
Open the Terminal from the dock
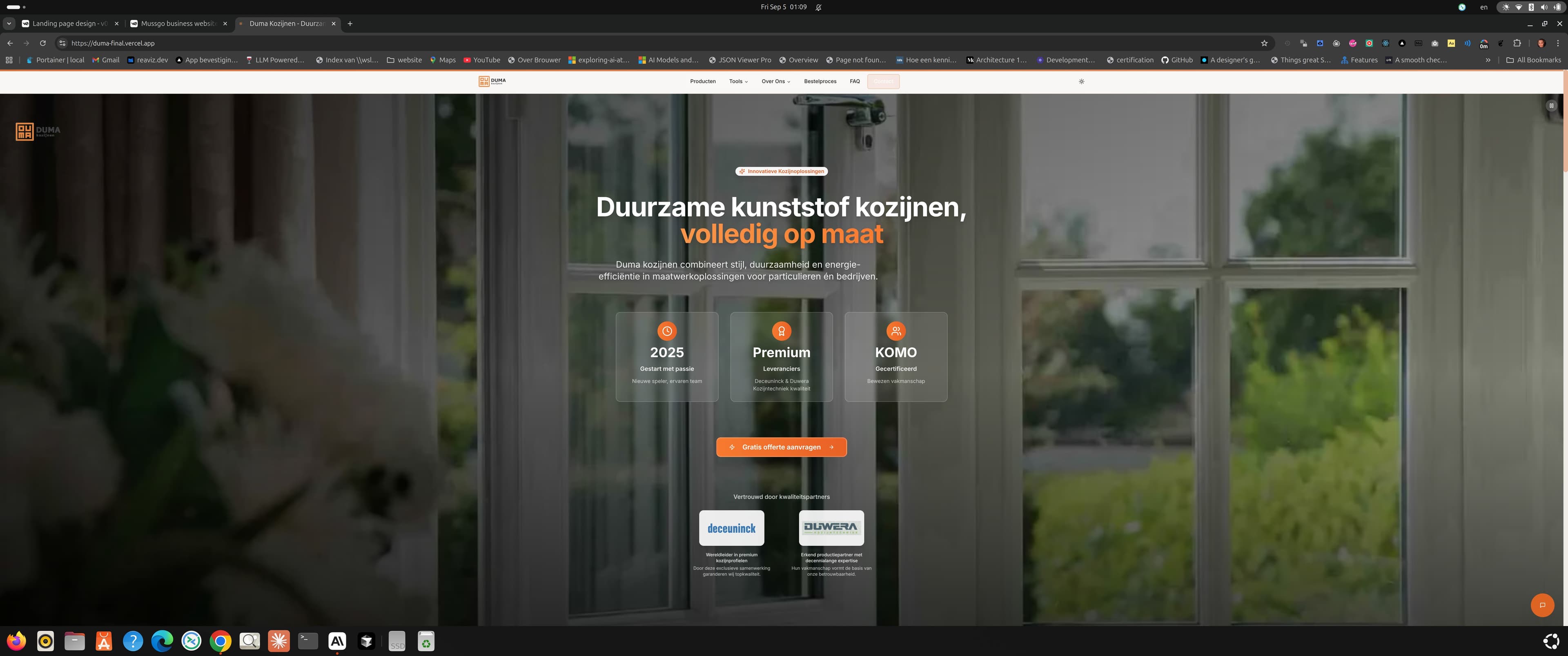[x=308, y=641]
